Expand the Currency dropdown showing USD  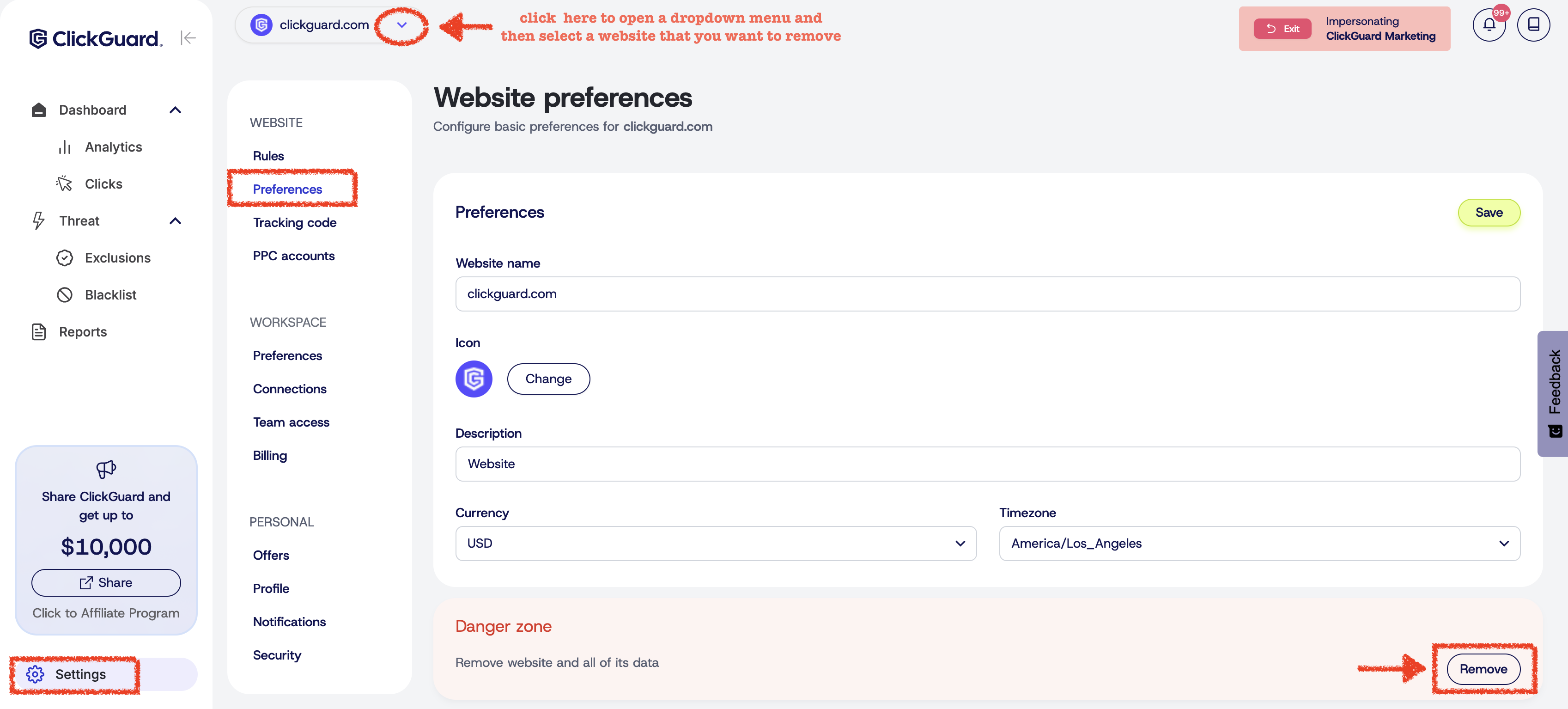960,544
